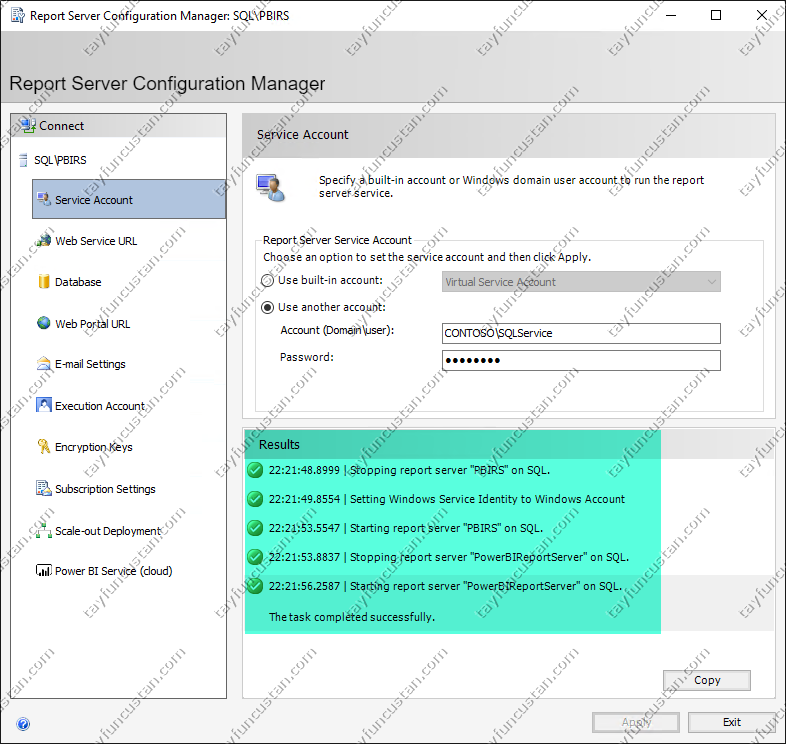The width and height of the screenshot is (786, 744).
Task: Open Execution Account page
Action: [99, 406]
